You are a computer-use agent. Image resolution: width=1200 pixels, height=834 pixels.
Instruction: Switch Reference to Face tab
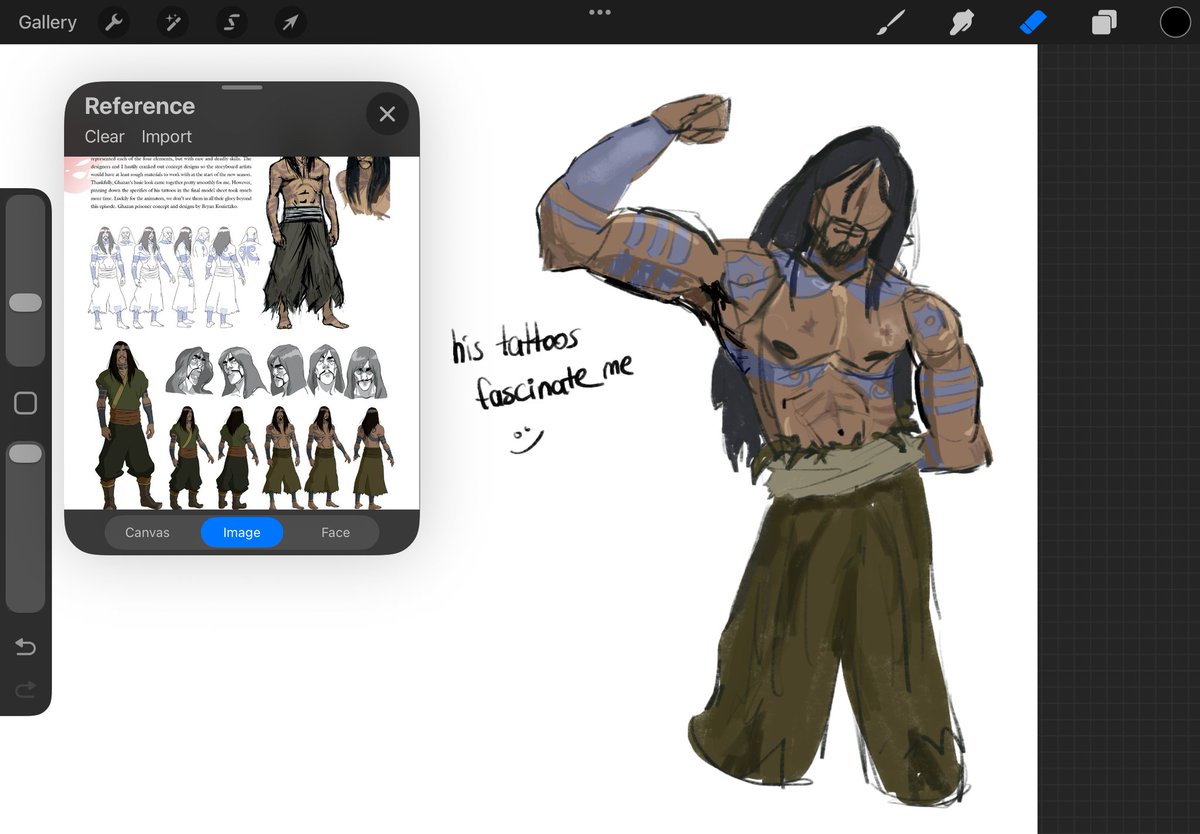pyautogui.click(x=335, y=532)
